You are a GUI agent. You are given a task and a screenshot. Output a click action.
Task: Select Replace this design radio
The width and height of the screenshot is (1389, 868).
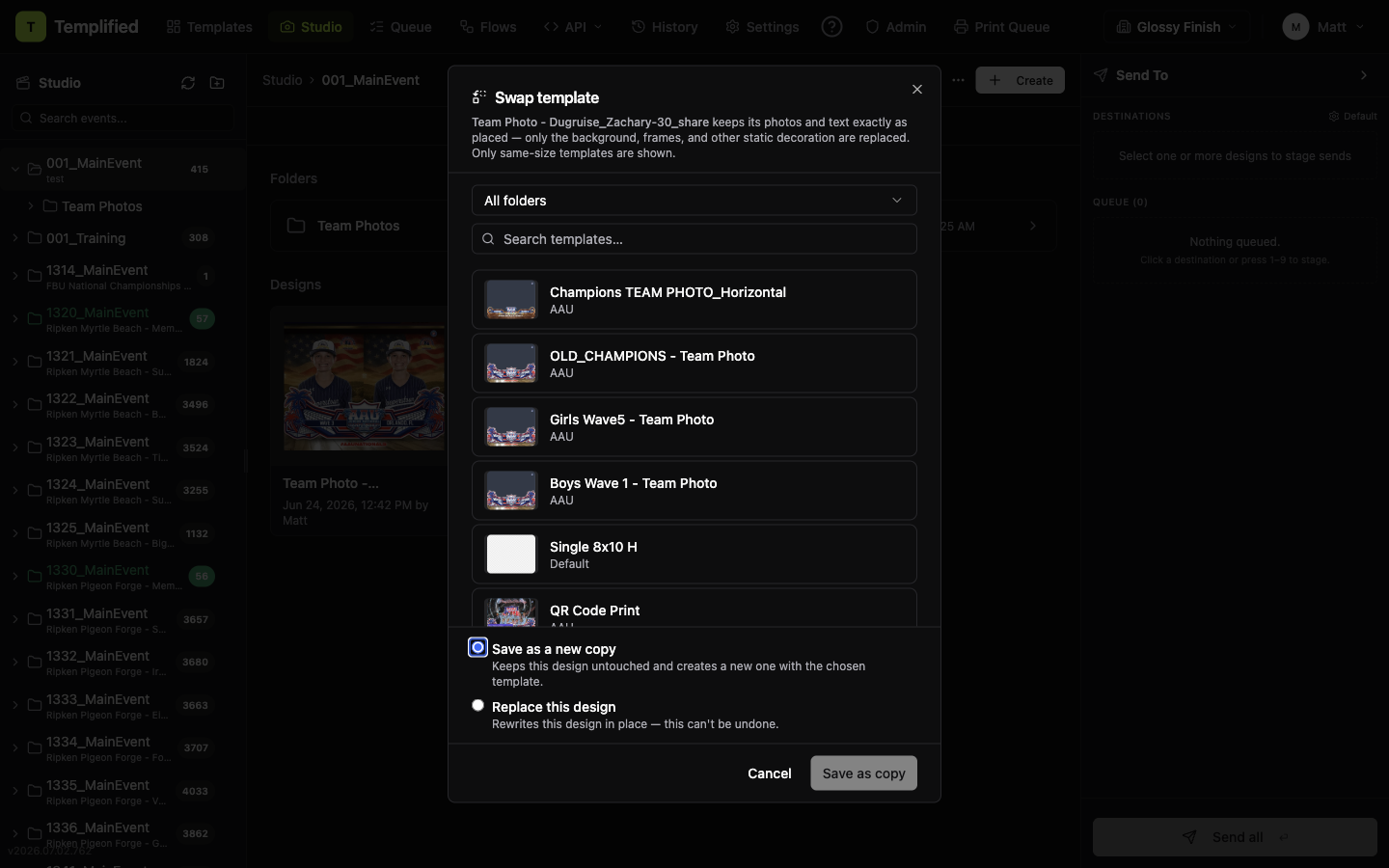[477, 706]
